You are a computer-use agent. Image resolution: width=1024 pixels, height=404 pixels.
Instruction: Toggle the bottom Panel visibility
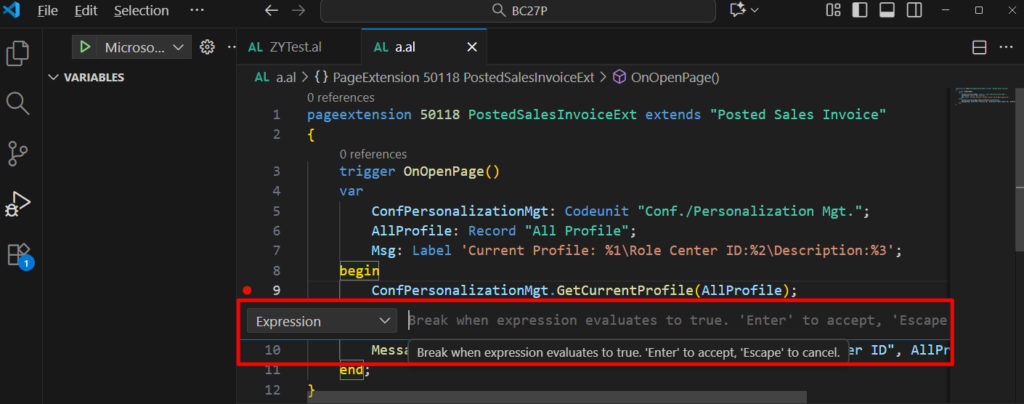885,10
